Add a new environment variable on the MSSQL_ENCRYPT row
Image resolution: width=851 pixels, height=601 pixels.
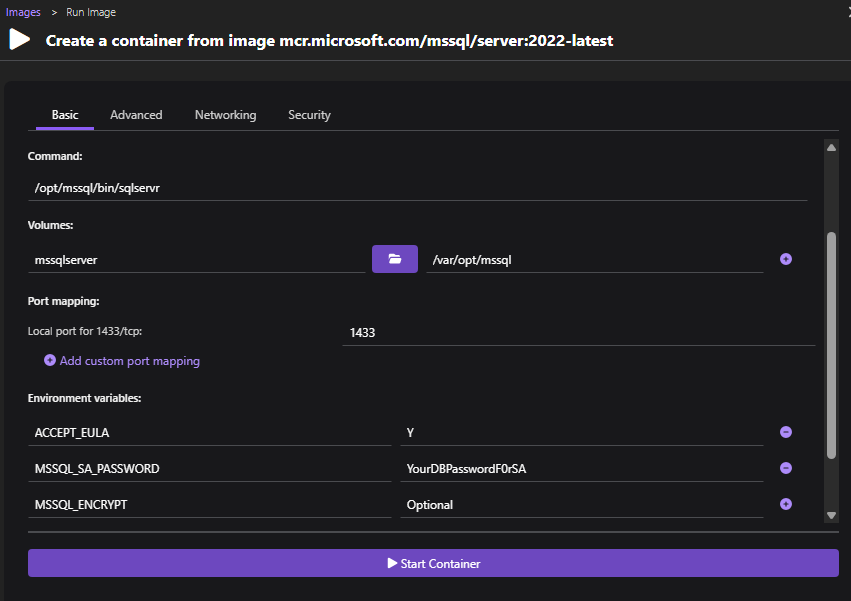[x=786, y=504]
